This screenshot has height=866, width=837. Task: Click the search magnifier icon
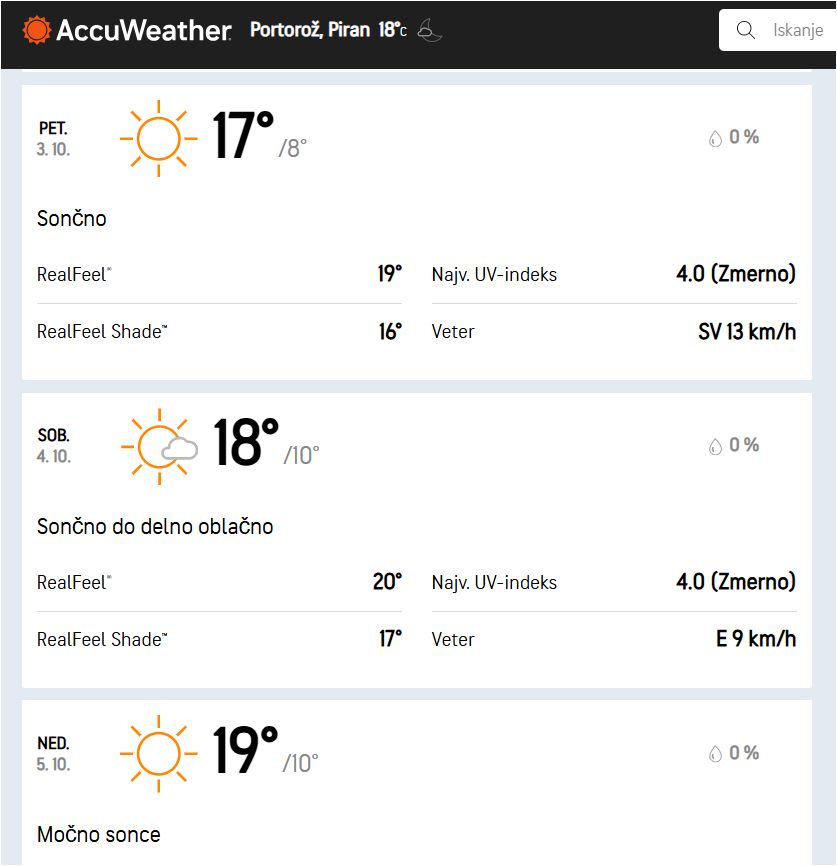coord(745,30)
